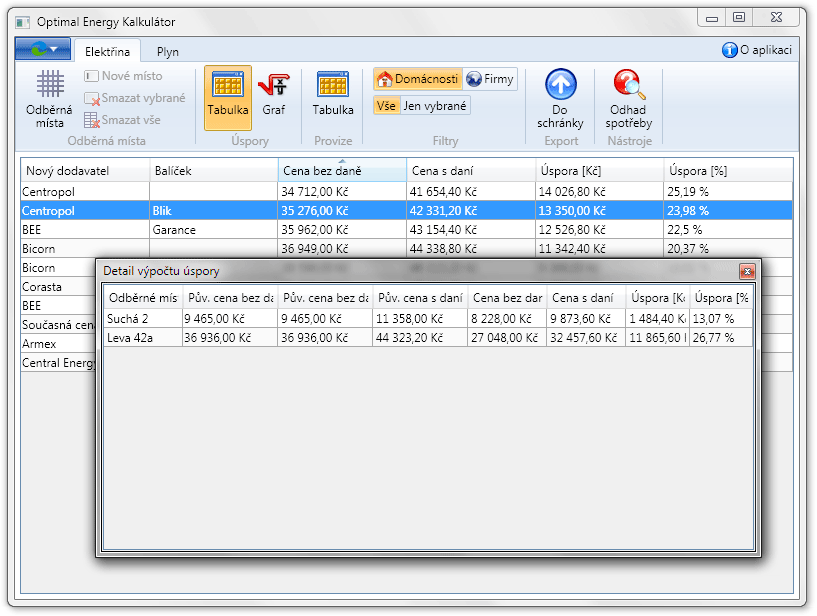The width and height of the screenshot is (817, 616).
Task: Switch to the Elektřina tab
Action: (x=107, y=51)
